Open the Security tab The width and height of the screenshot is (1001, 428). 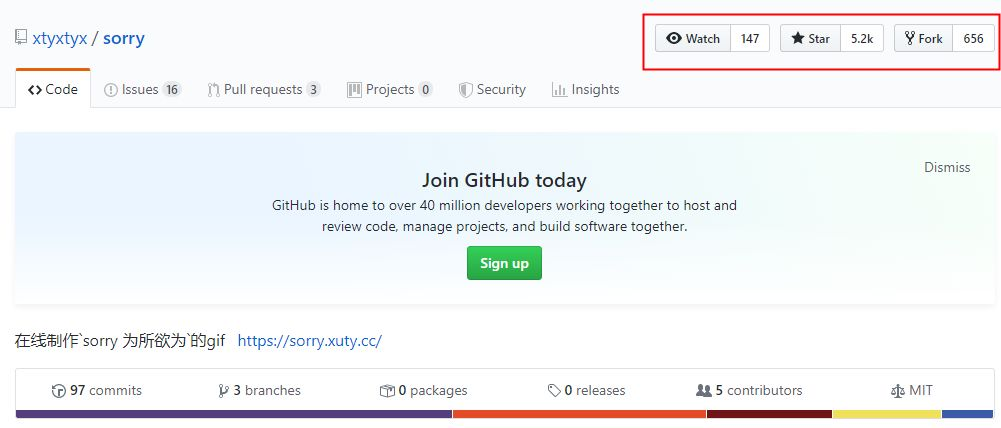[492, 89]
